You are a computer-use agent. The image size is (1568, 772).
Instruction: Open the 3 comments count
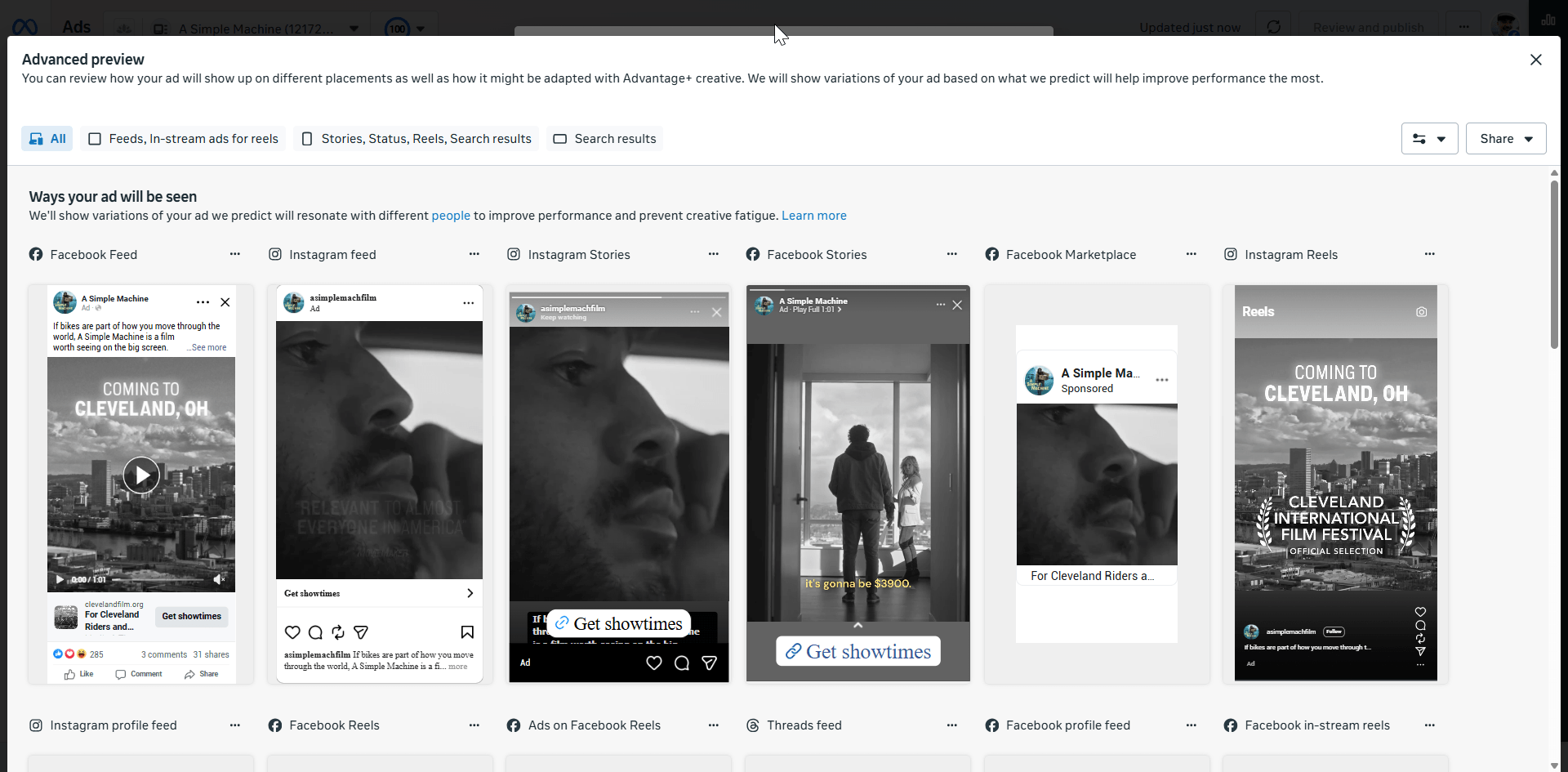click(x=164, y=654)
